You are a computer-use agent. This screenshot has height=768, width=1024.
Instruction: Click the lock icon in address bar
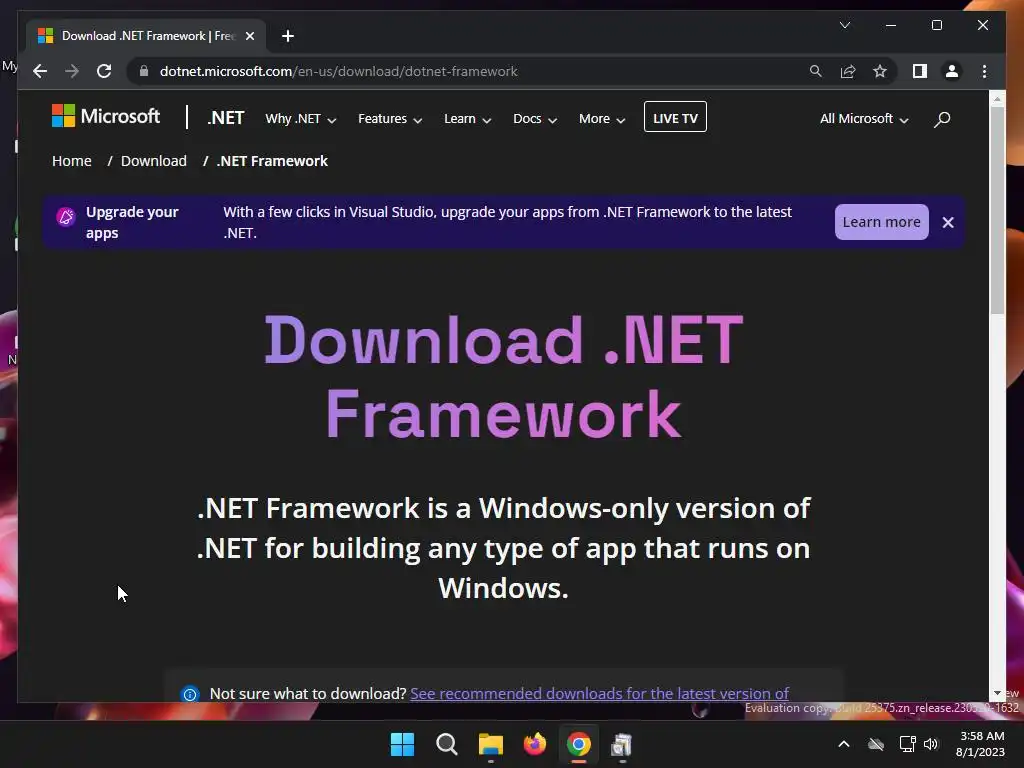[144, 71]
